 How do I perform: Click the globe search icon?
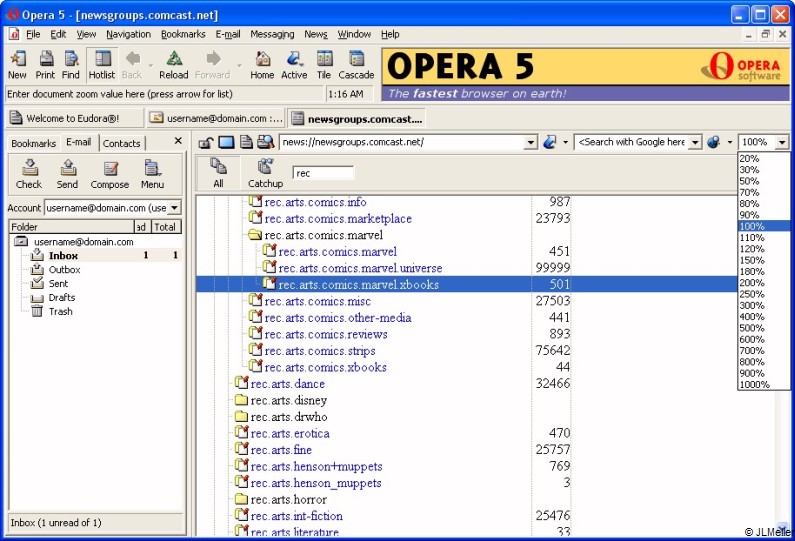point(714,142)
